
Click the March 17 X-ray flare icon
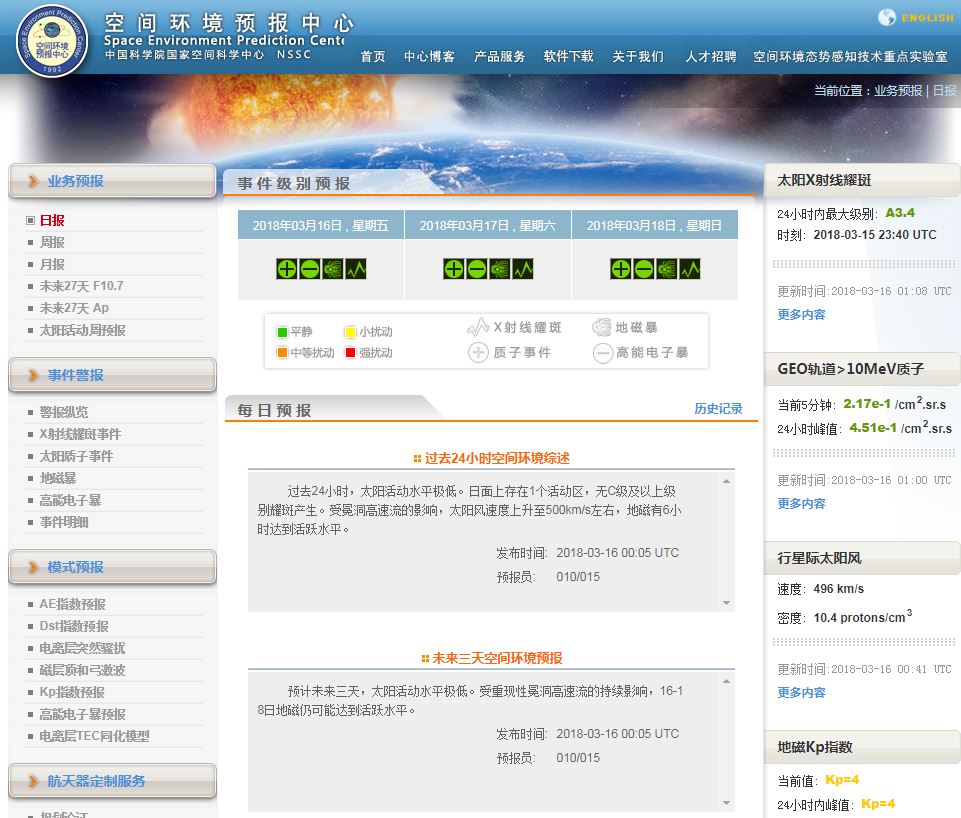(x=523, y=269)
